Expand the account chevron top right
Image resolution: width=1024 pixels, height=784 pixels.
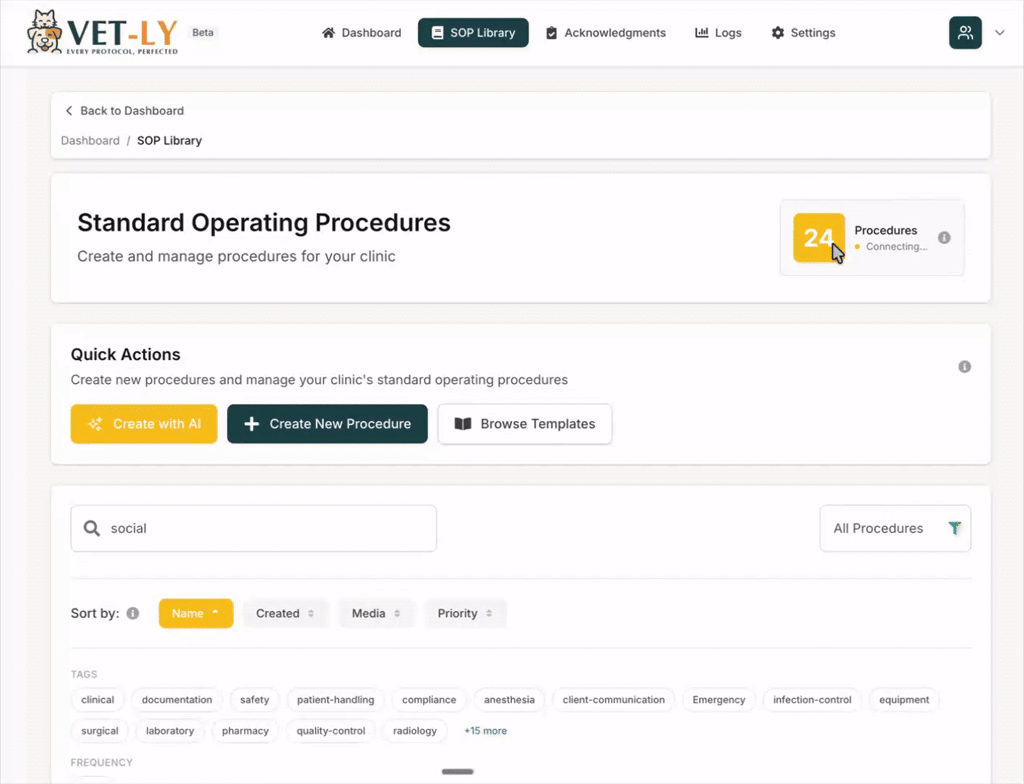coord(999,32)
